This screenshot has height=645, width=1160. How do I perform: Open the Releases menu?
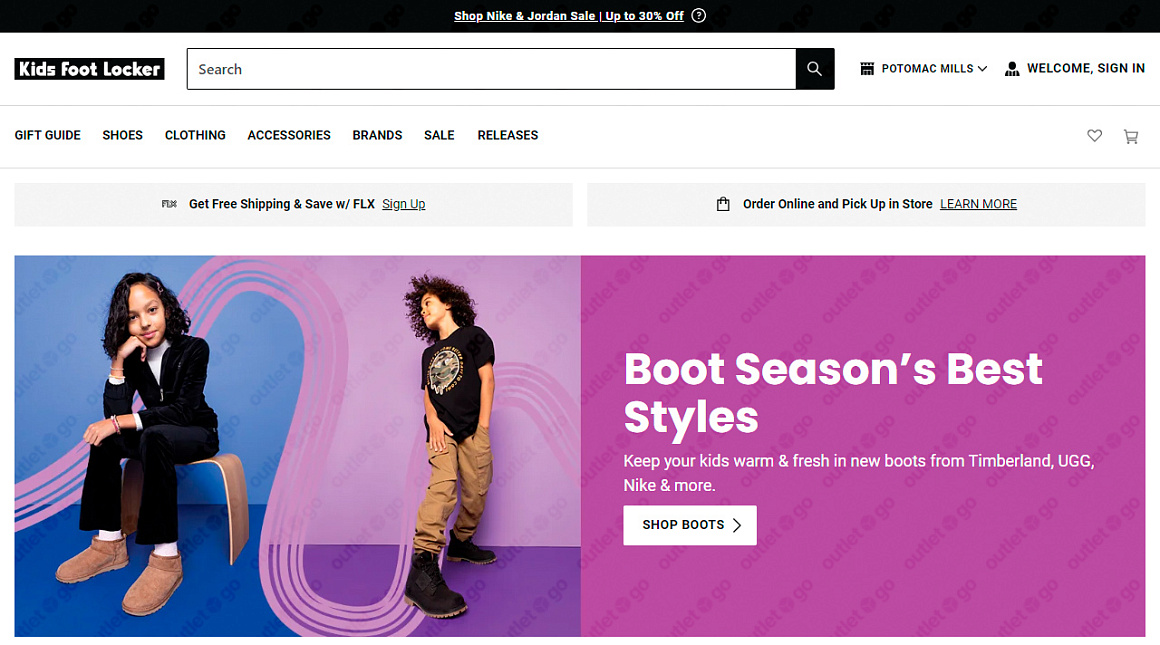[x=508, y=135]
